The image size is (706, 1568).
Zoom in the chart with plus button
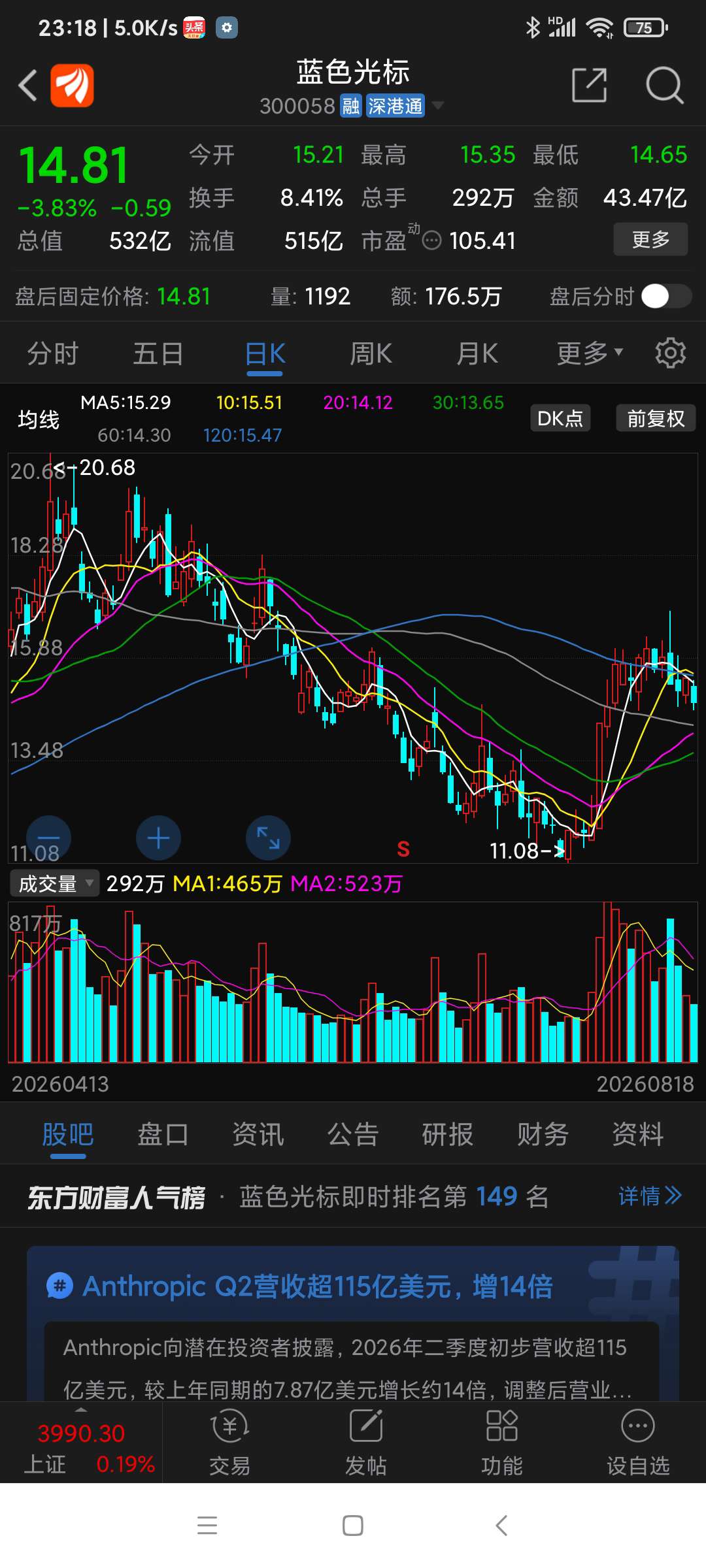pos(158,838)
